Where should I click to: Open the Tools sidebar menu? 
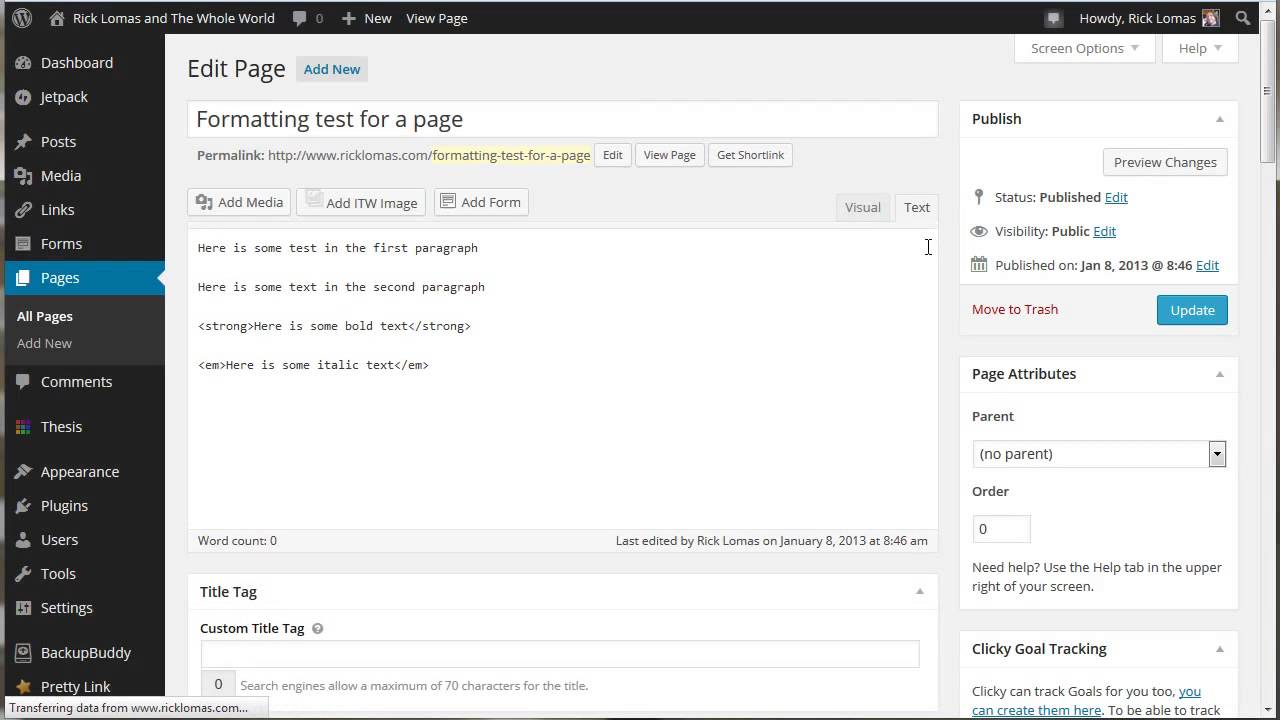58,574
